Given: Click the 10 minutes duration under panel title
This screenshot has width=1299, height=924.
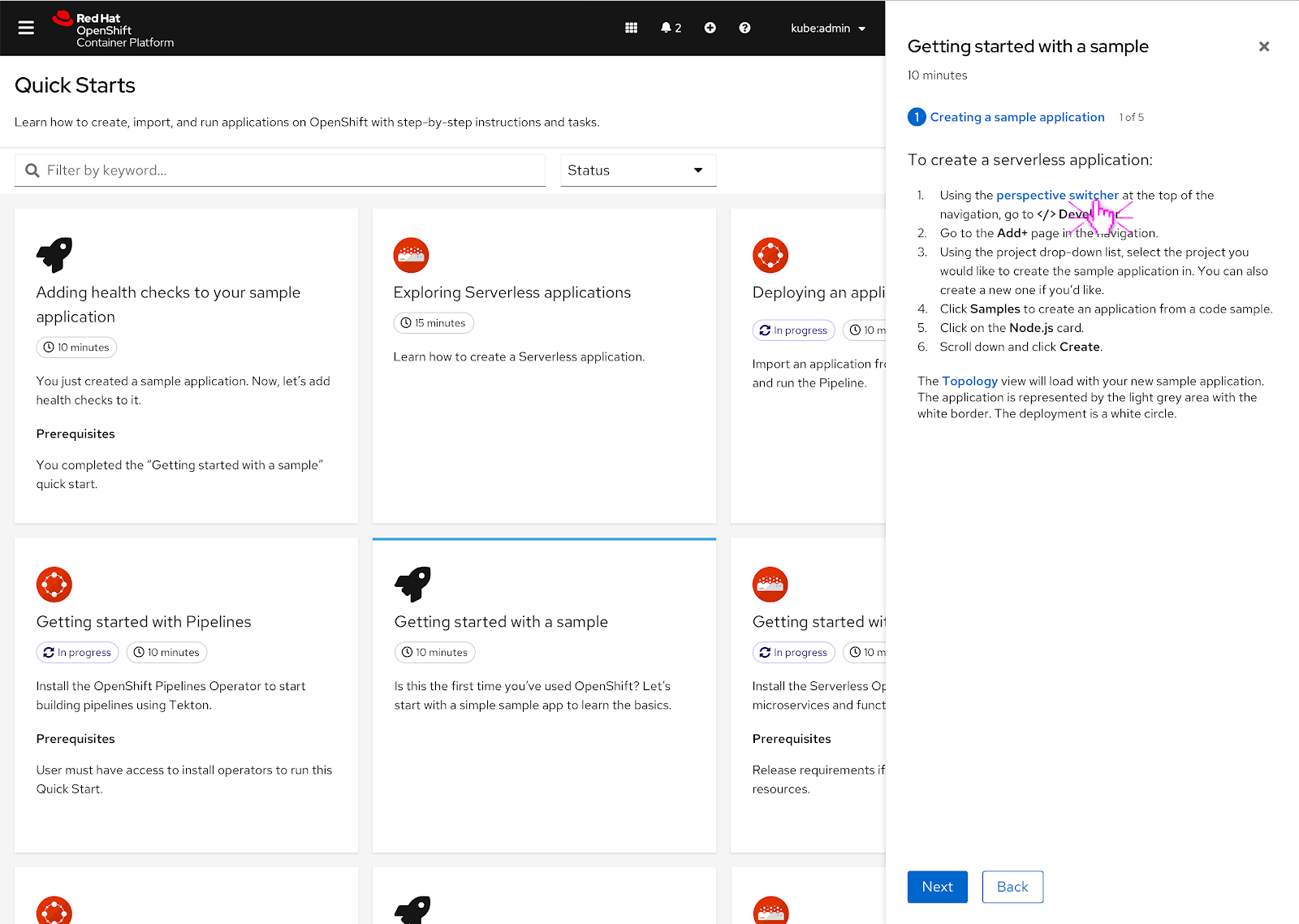Looking at the screenshot, I should [x=937, y=76].
